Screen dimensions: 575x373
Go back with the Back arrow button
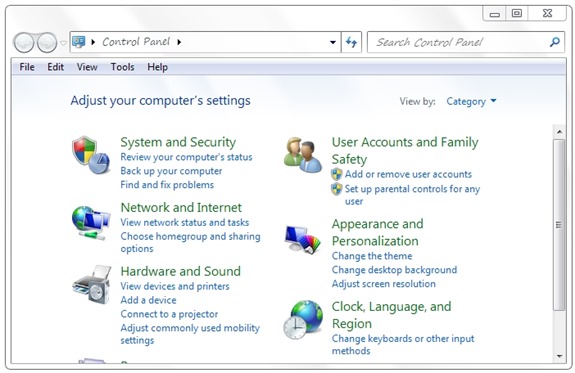(x=24, y=43)
